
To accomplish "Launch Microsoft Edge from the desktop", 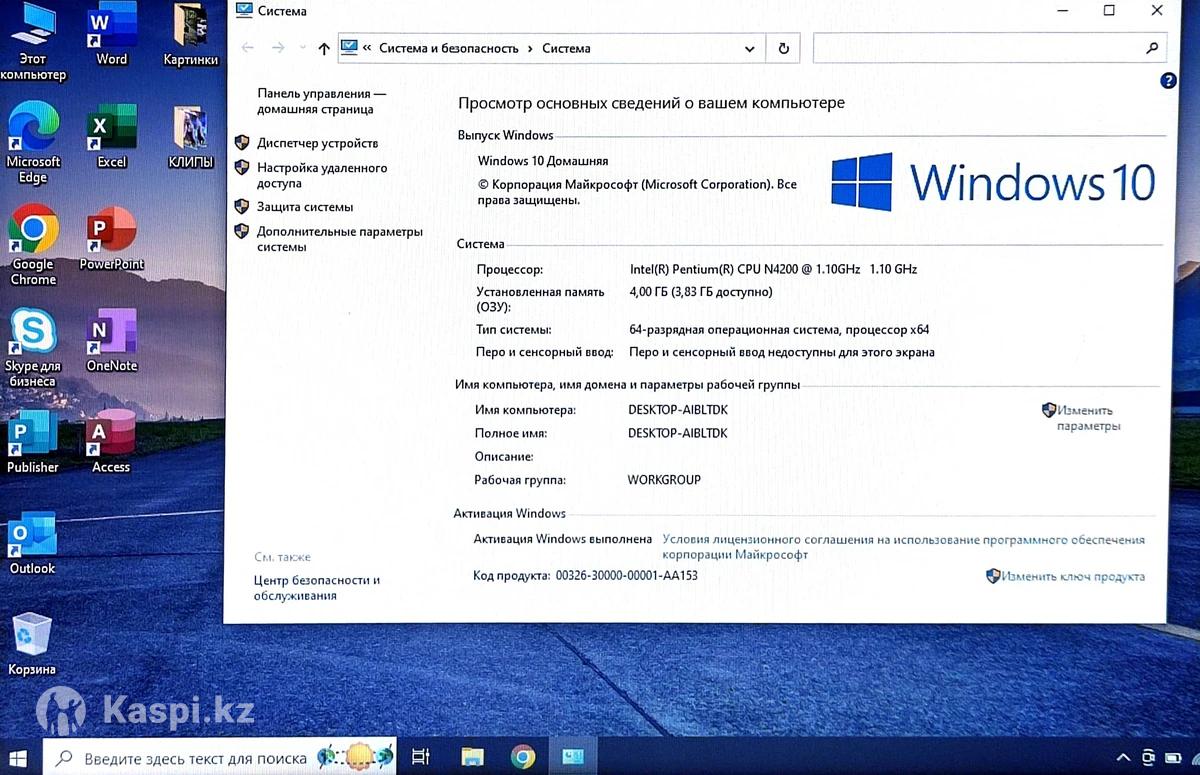I will coord(33,143).
